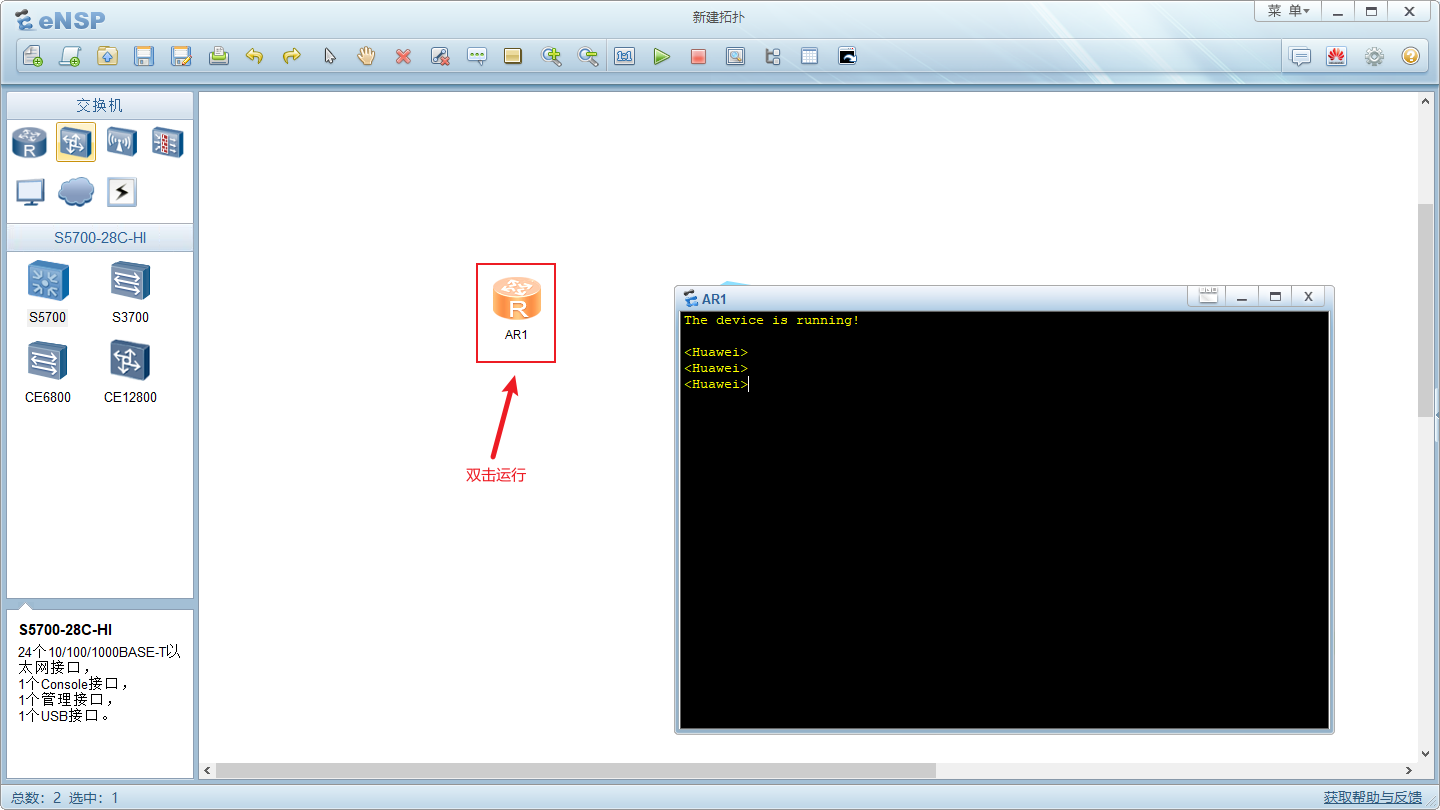Viewport: 1440px width, 810px height.
Task: Stop devices with the red stop button
Action: pos(698,56)
